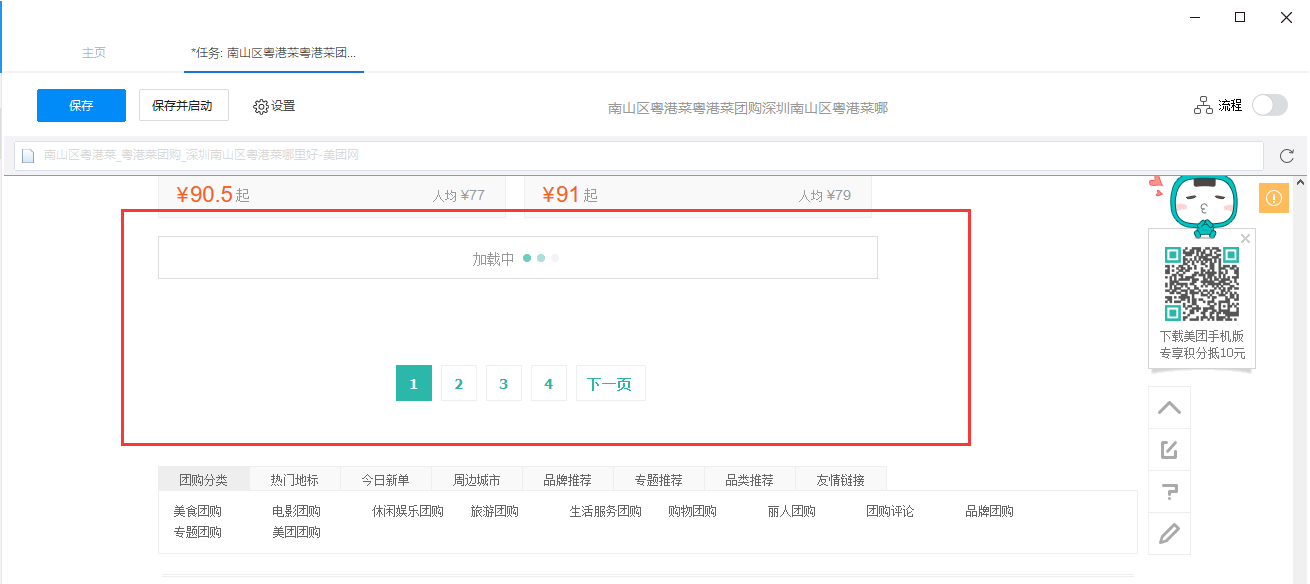Open 美团团购 link
Viewport: 1310px width, 584px height.
point(296,532)
